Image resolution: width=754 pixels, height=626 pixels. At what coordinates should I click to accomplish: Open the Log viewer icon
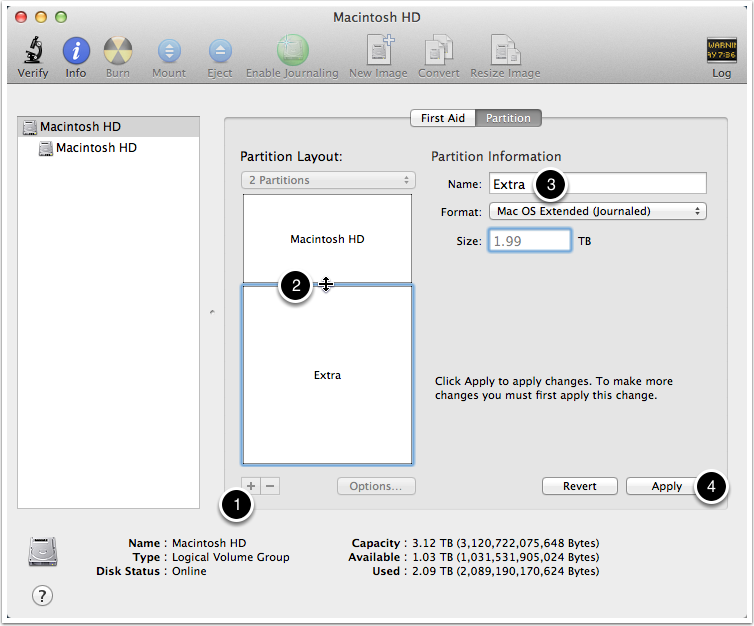[x=721, y=50]
